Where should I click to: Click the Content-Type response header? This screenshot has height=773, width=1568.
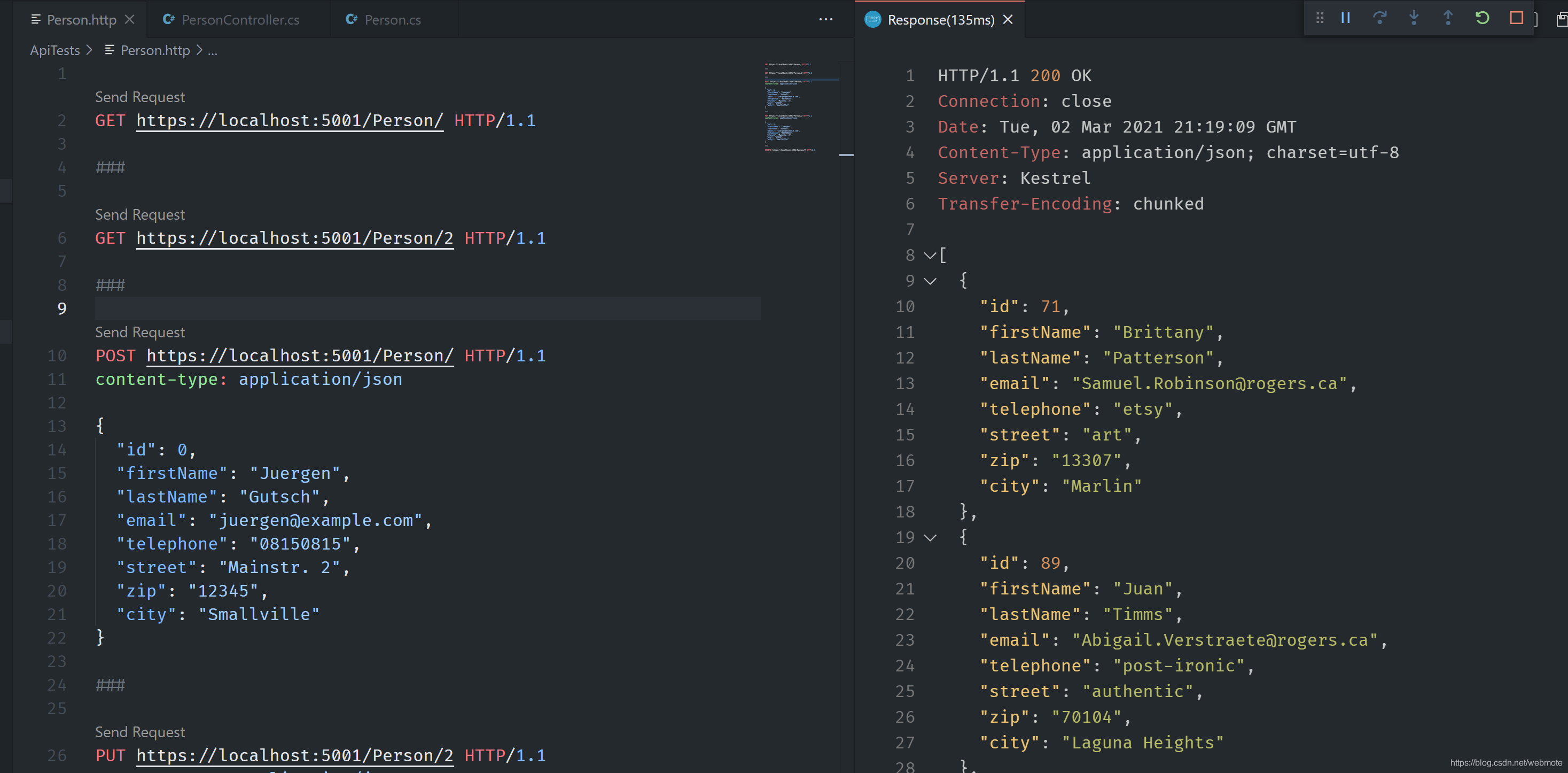(1168, 152)
